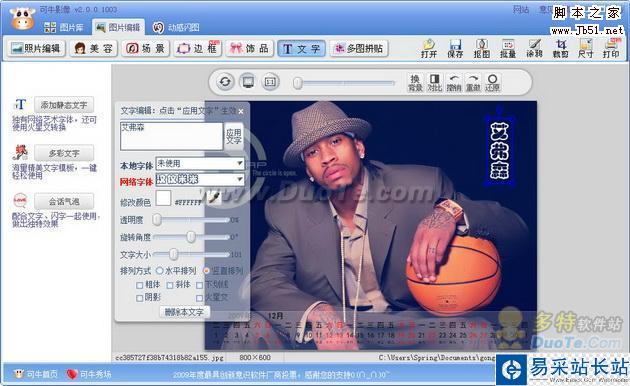
Task: Click the 多彩文字 button
Action: 64,153
